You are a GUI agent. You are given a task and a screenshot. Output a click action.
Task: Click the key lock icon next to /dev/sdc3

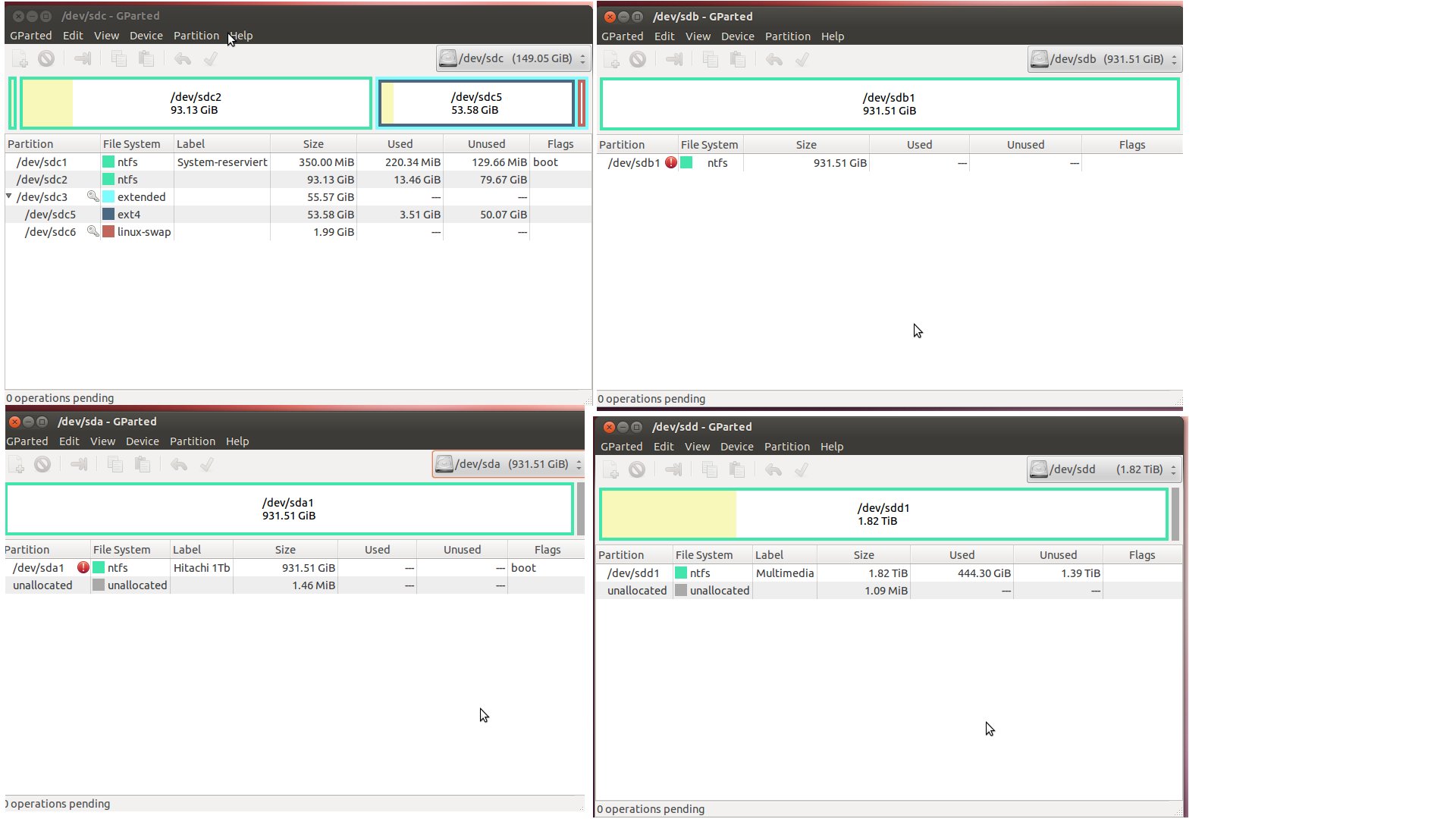point(93,196)
